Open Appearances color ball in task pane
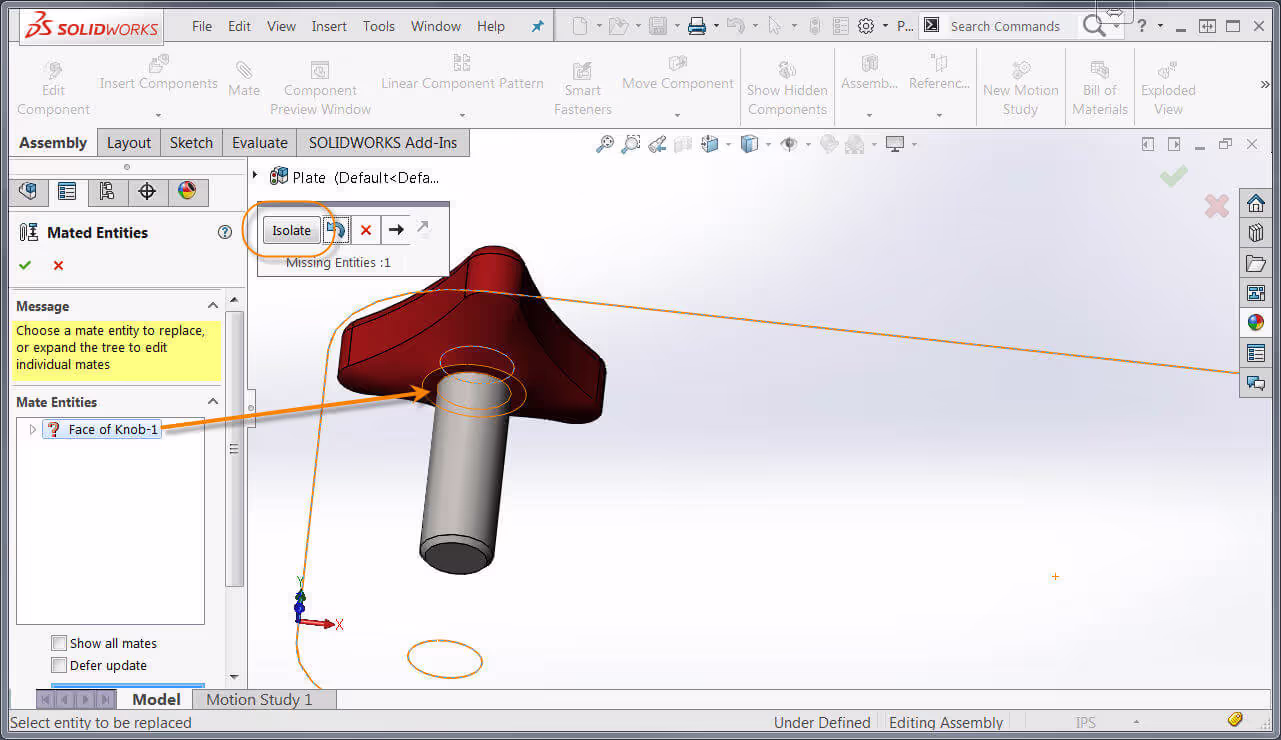Viewport: 1281px width, 740px height. point(1256,323)
